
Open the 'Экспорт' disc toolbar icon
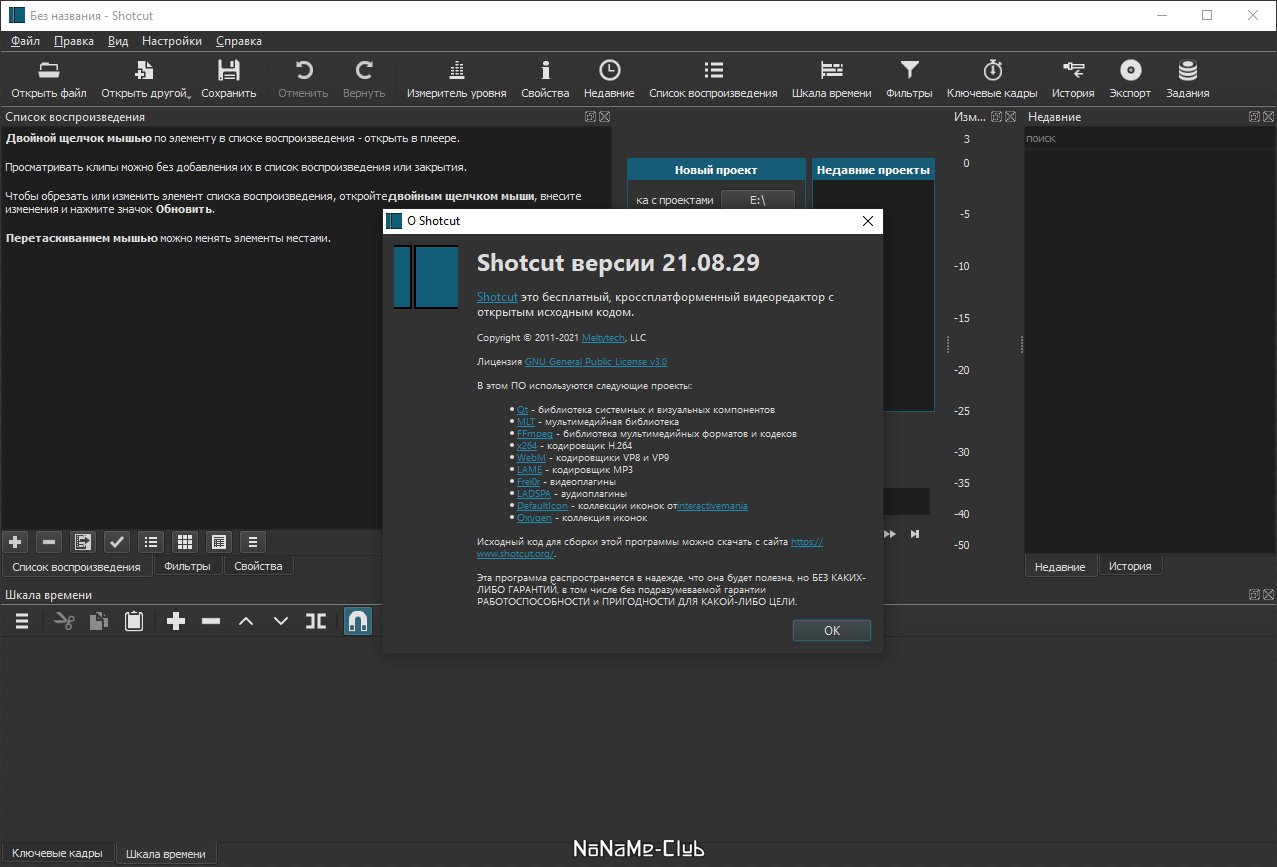(x=1130, y=80)
